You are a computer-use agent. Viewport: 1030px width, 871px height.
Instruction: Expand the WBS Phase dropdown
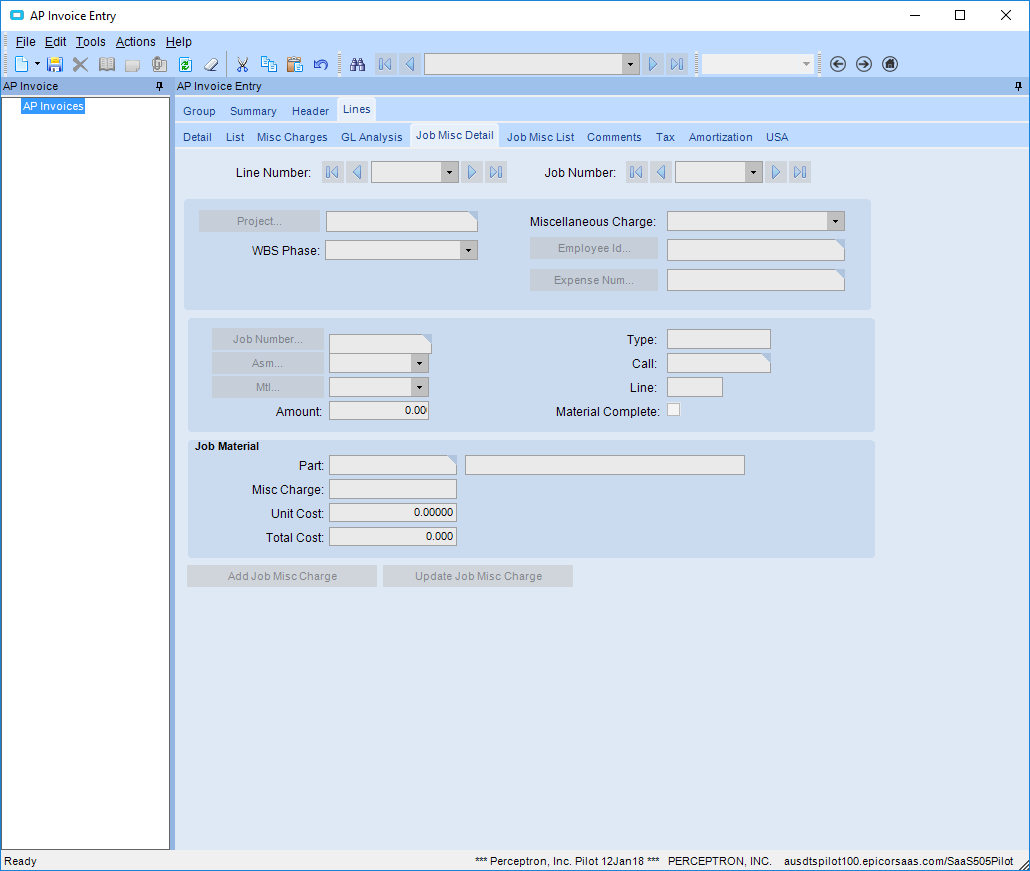coord(468,250)
